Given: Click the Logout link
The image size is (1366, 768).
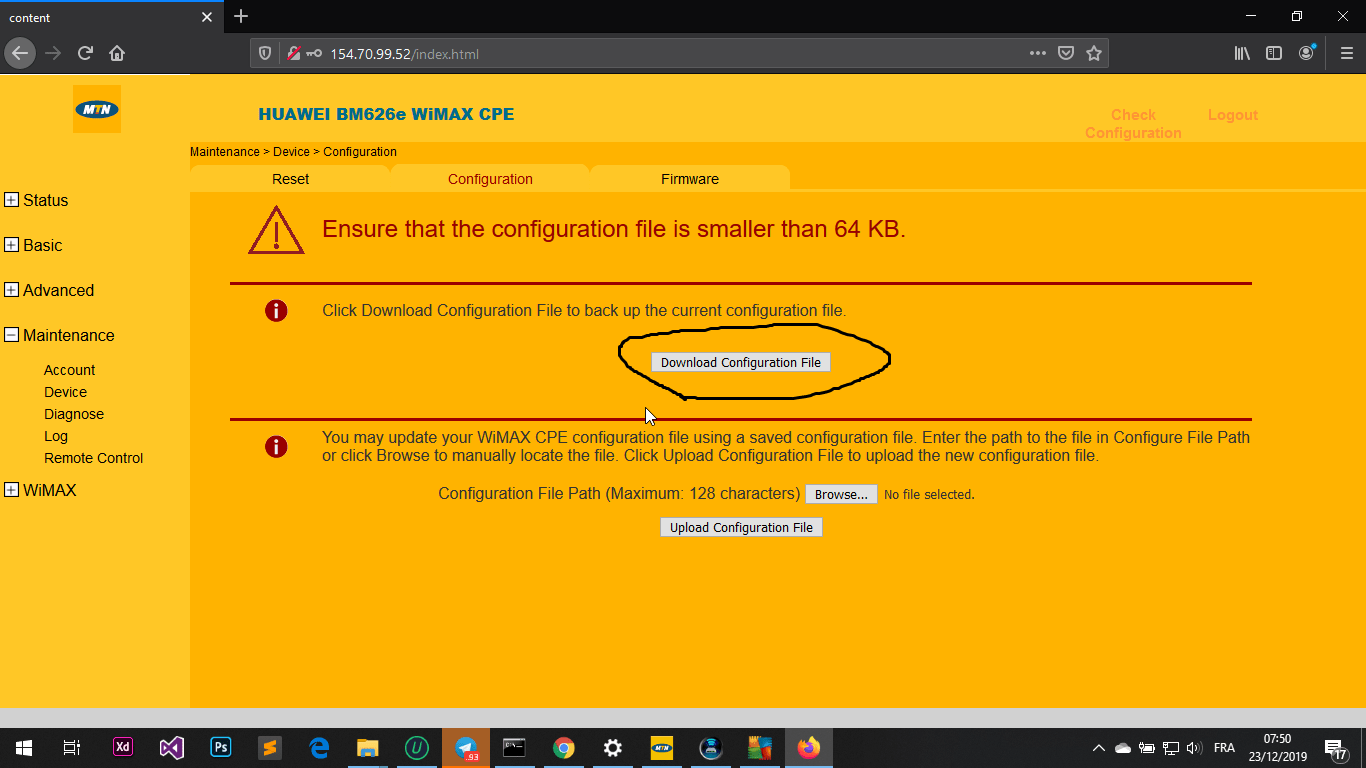Looking at the screenshot, I should pos(1232,115).
